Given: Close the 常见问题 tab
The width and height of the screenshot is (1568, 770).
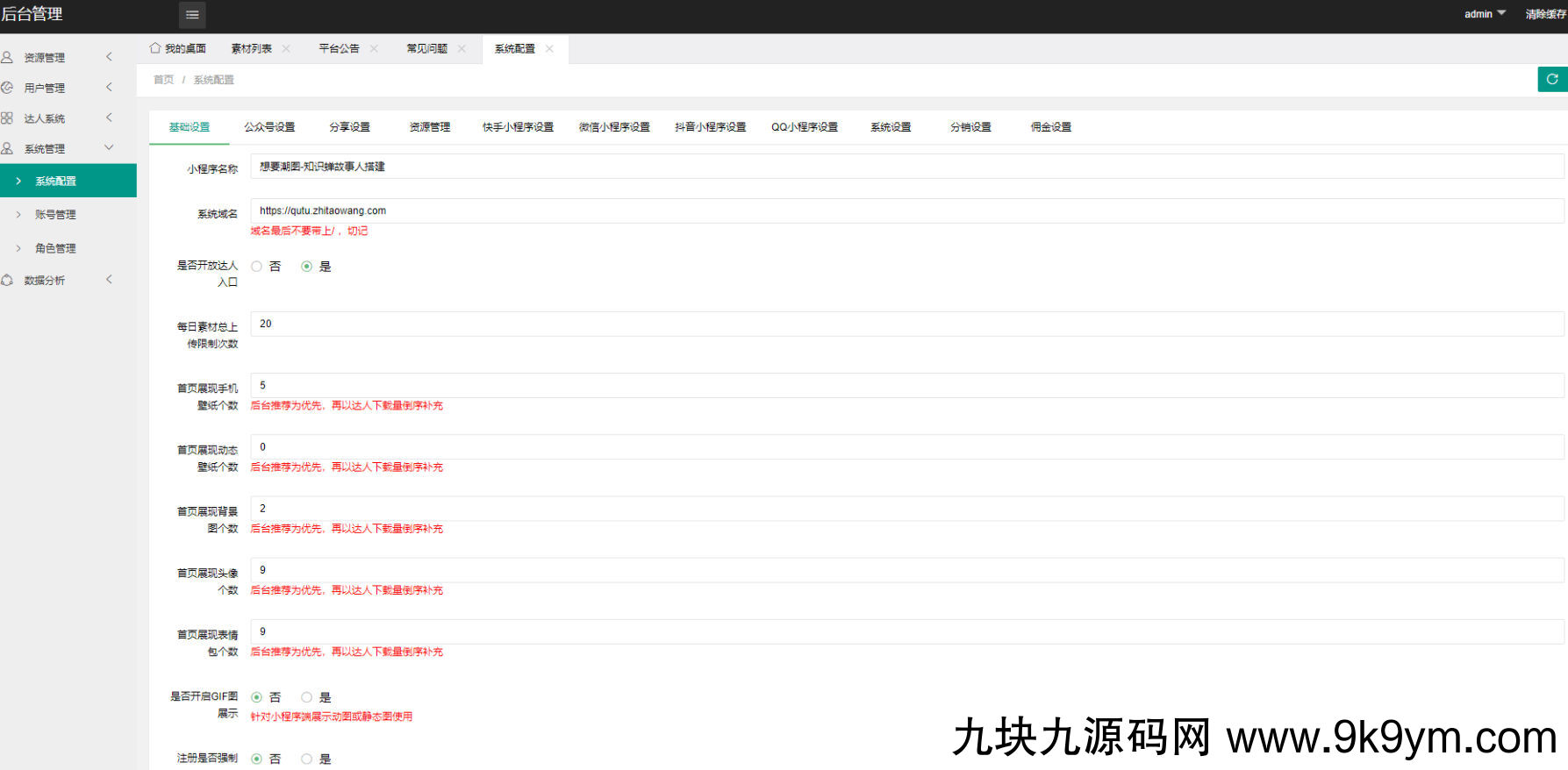Looking at the screenshot, I should coord(462,48).
